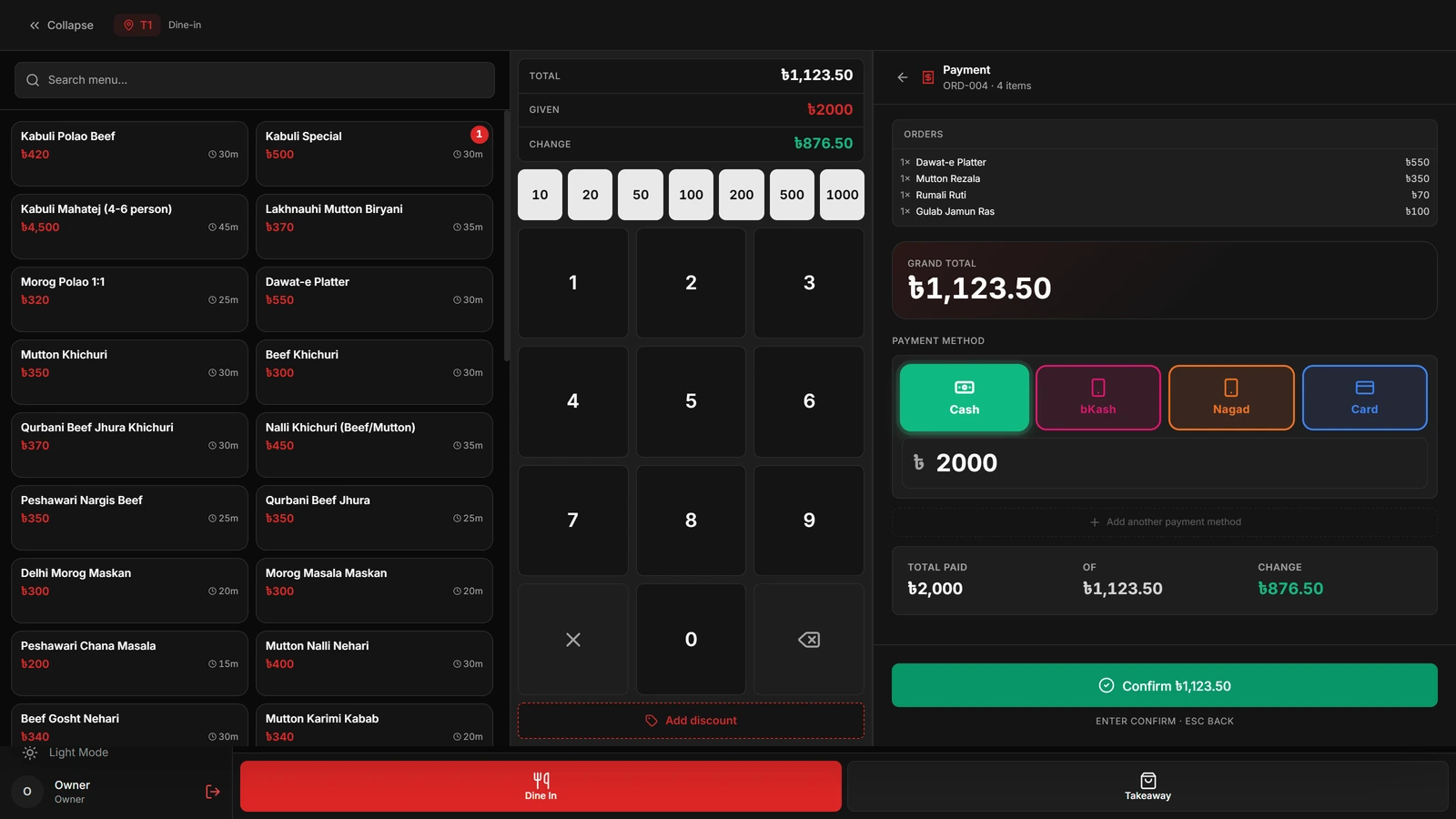The image size is (1456, 819).
Task: Tap keypad digit 5
Action: tap(691, 401)
